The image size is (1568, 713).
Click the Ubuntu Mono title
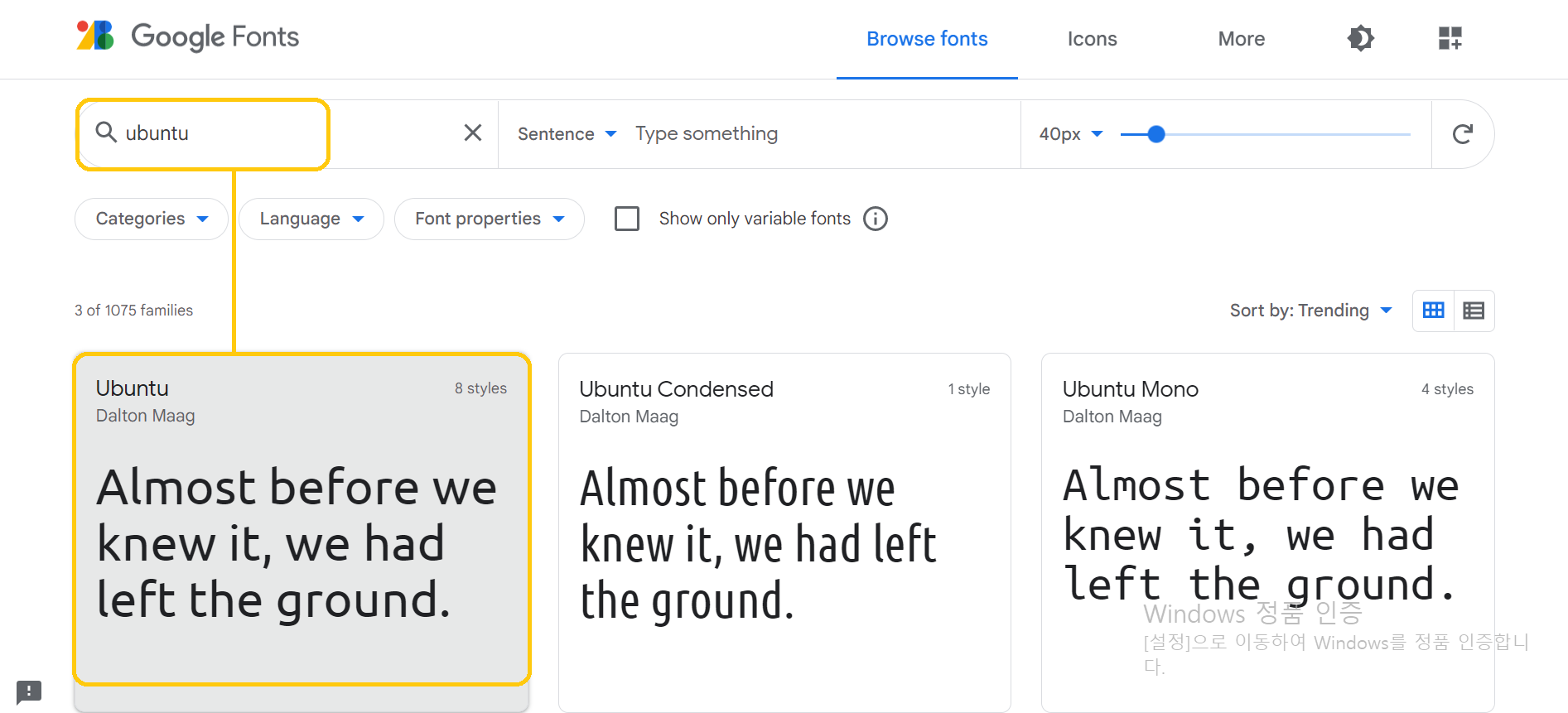[1130, 389]
